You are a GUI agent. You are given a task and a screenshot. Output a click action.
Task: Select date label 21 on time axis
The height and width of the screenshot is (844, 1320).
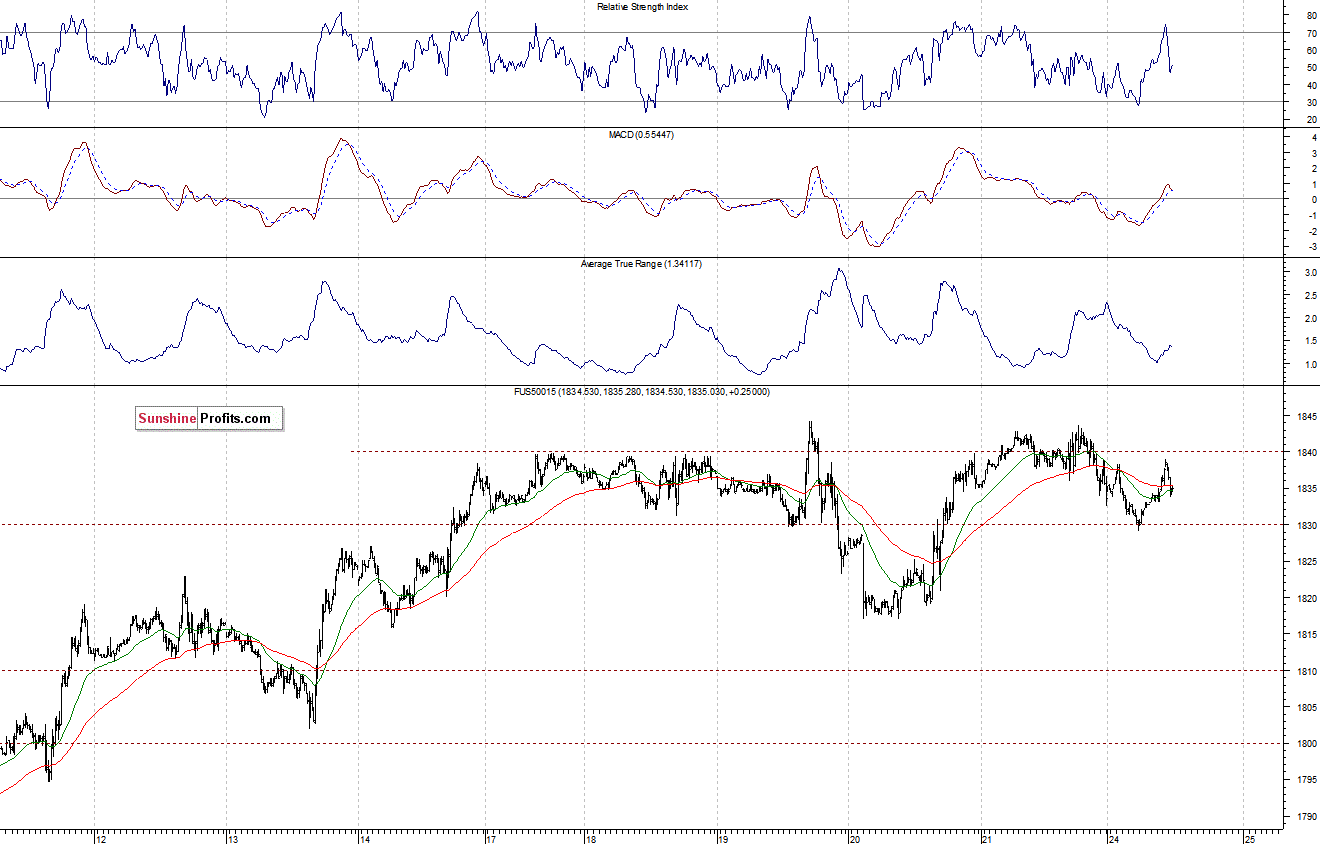(986, 838)
